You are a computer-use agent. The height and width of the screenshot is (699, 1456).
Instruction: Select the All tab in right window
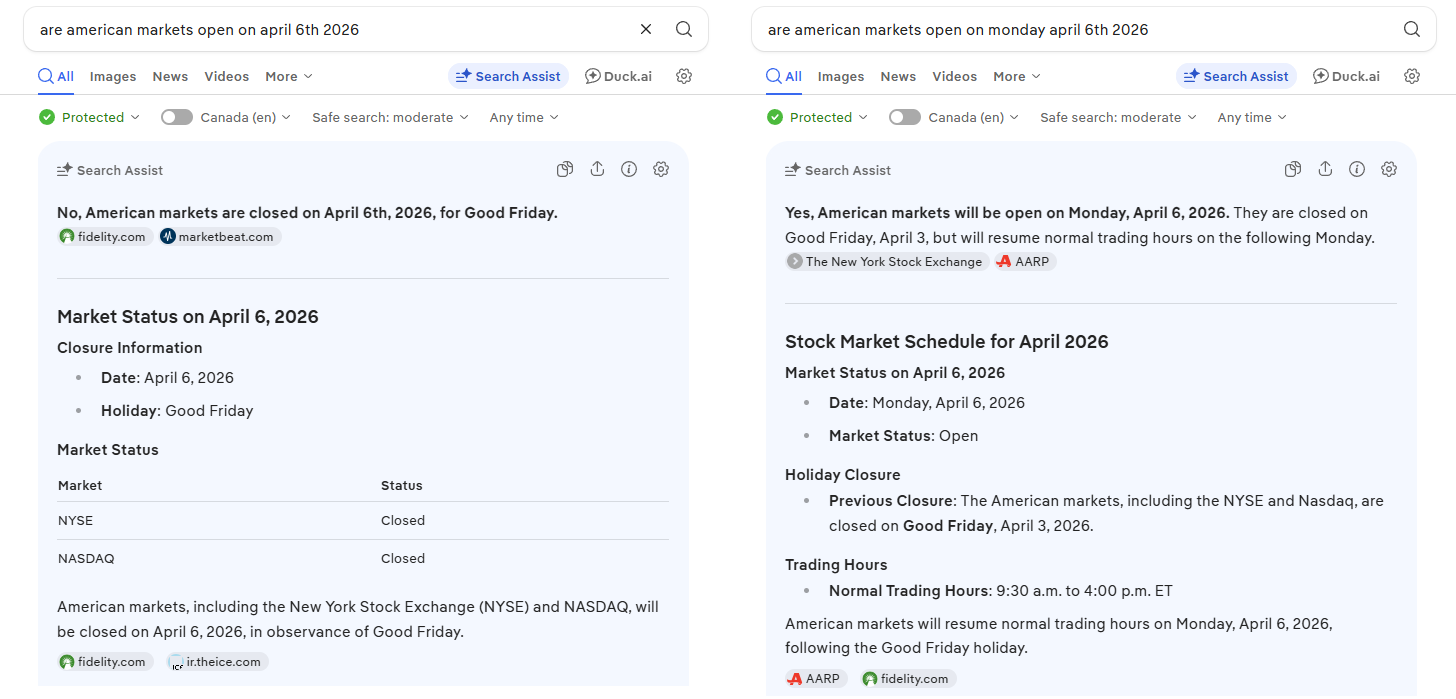tap(784, 76)
